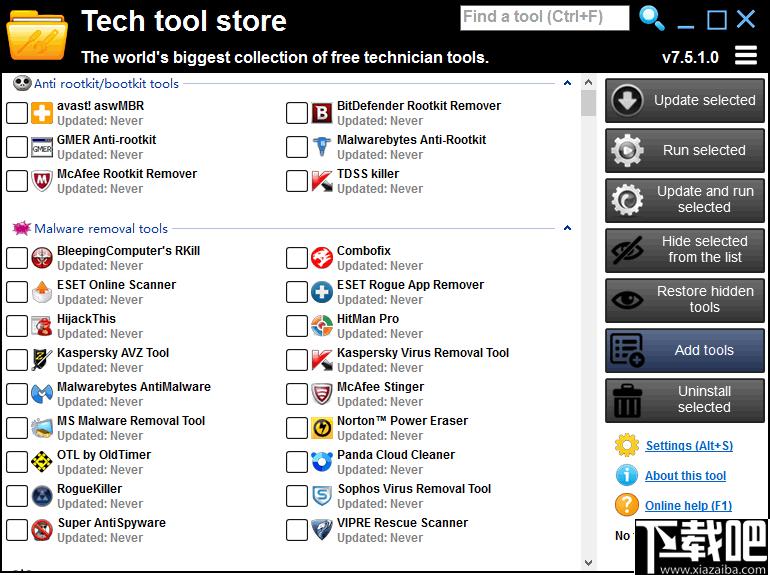The width and height of the screenshot is (770, 575).
Task: Click Update and run selected button
Action: (685, 200)
